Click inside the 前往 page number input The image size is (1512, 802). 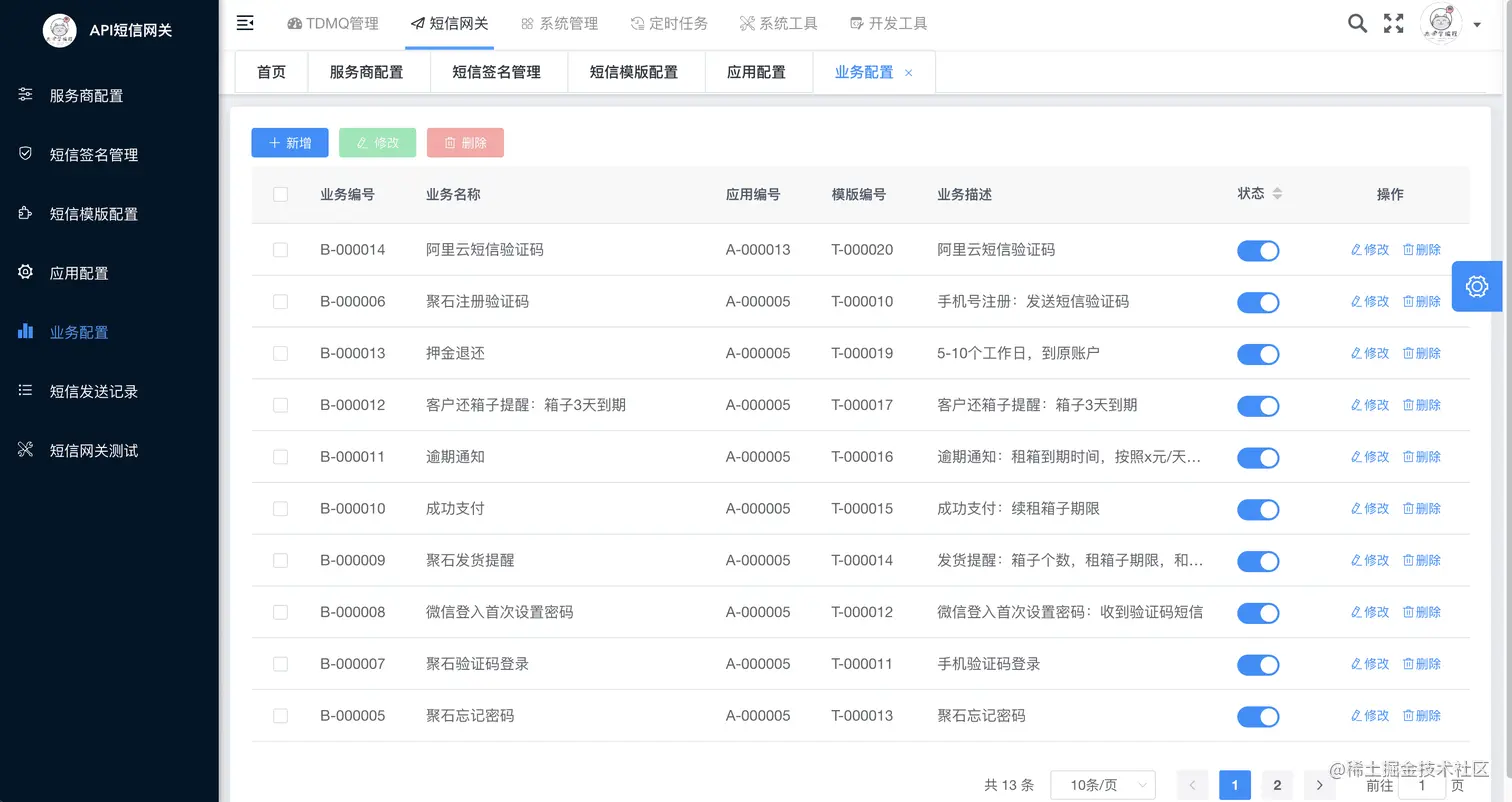pyautogui.click(x=1421, y=785)
